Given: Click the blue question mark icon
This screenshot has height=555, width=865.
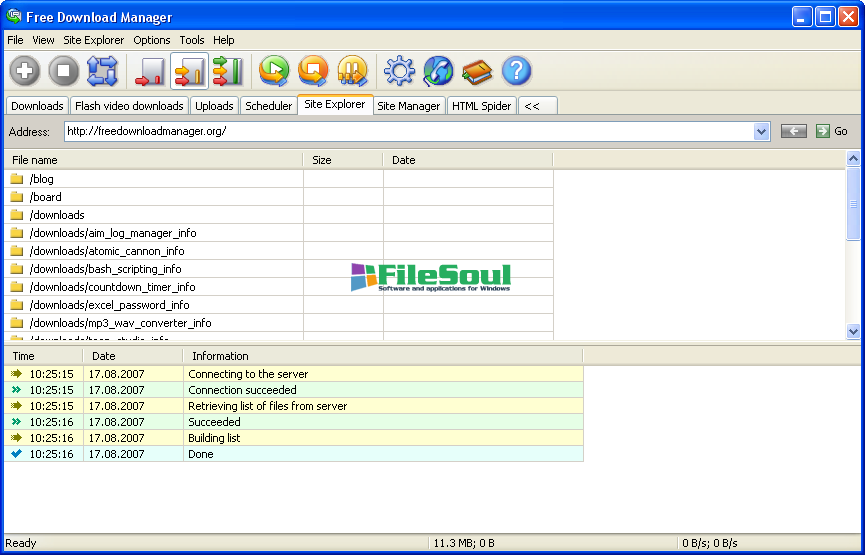Looking at the screenshot, I should [x=516, y=71].
